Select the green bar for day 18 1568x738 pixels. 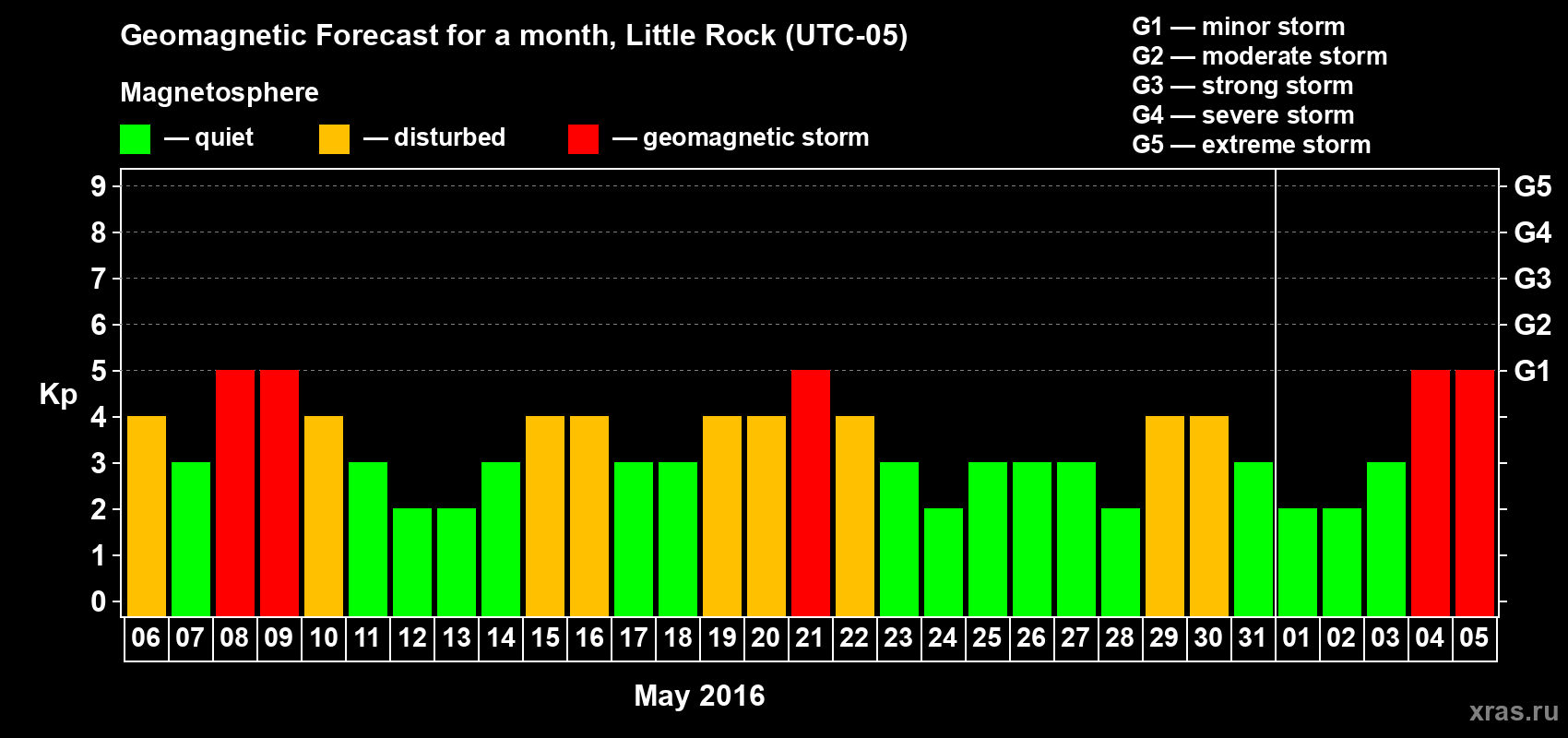[x=678, y=540]
